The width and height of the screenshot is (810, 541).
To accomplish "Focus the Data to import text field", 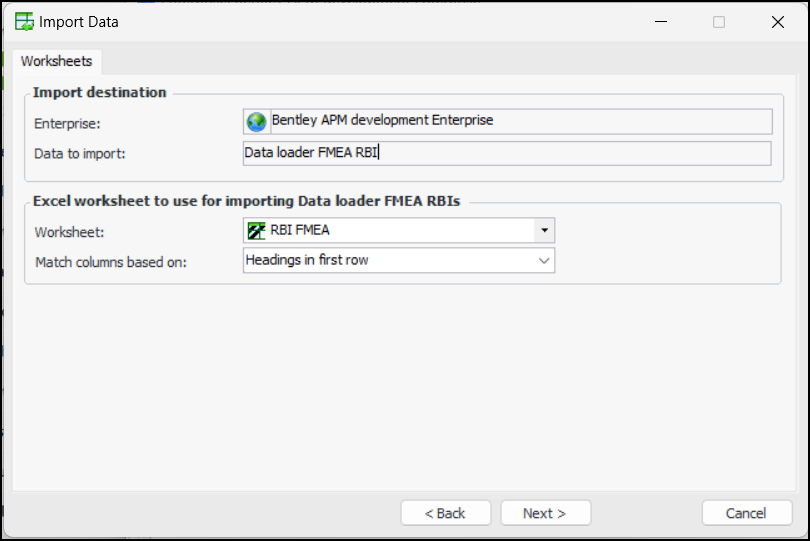I will pyautogui.click(x=507, y=153).
